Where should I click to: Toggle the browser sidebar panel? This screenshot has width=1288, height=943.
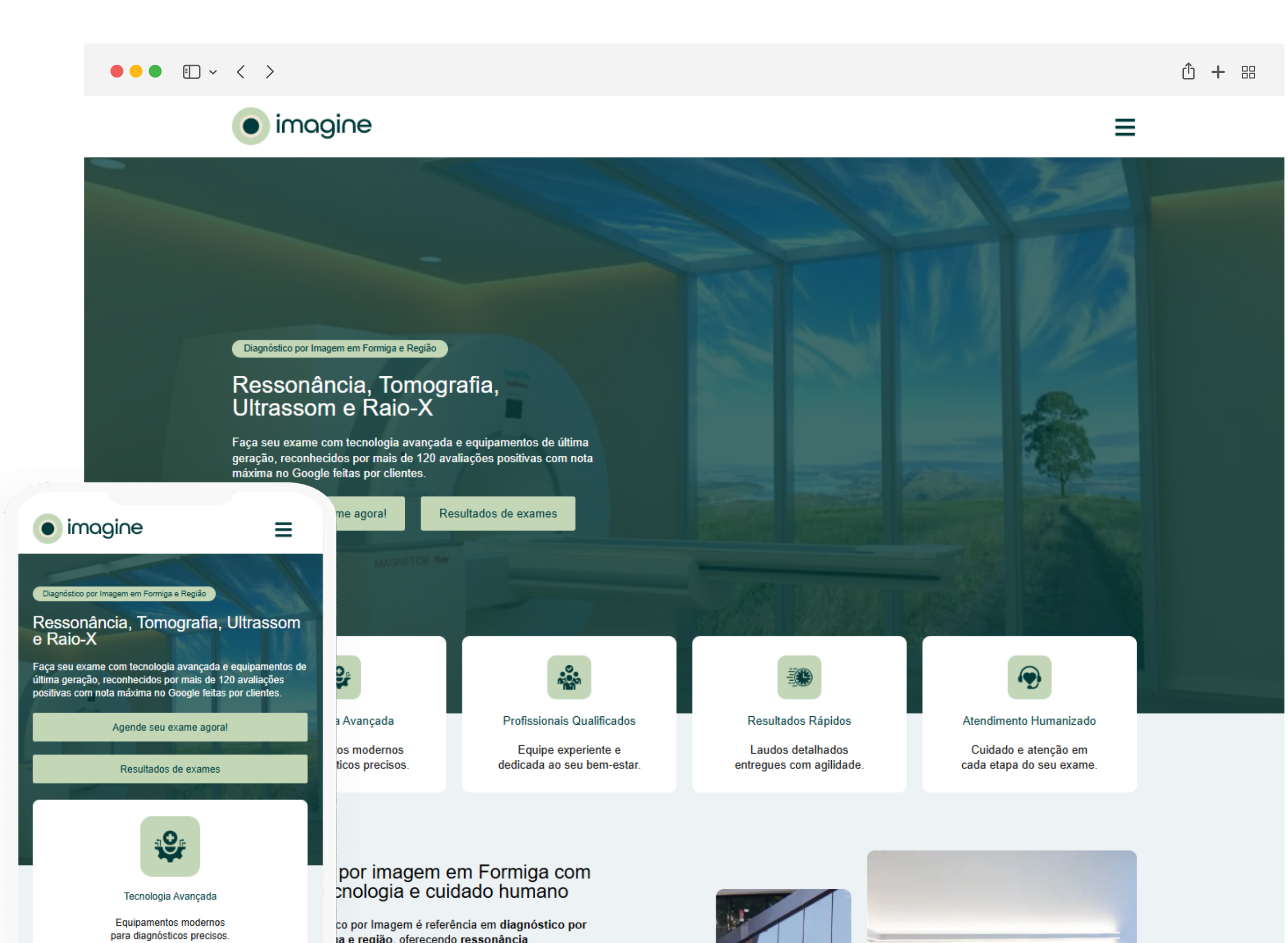pyautogui.click(x=191, y=72)
